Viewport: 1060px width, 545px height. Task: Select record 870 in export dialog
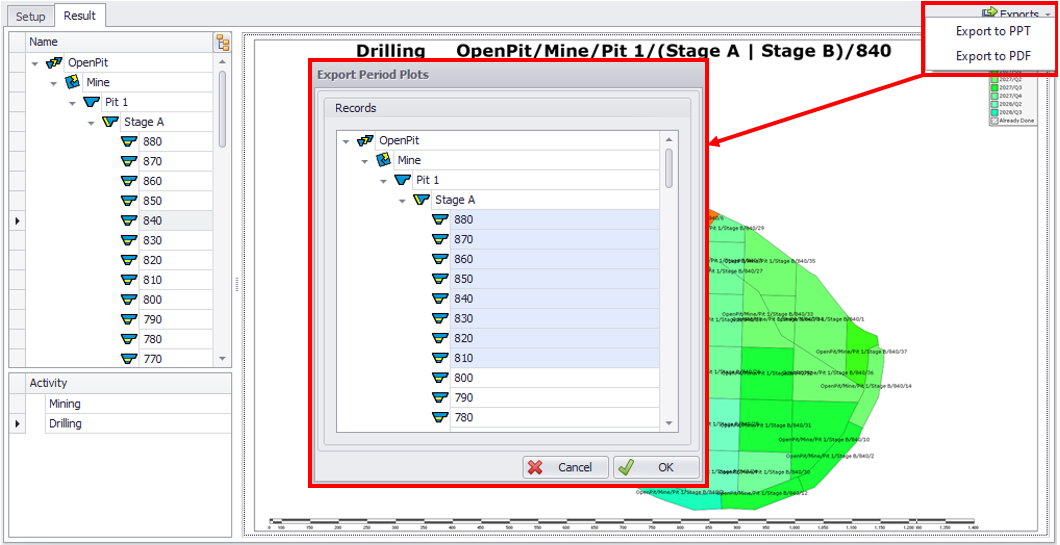(x=555, y=239)
